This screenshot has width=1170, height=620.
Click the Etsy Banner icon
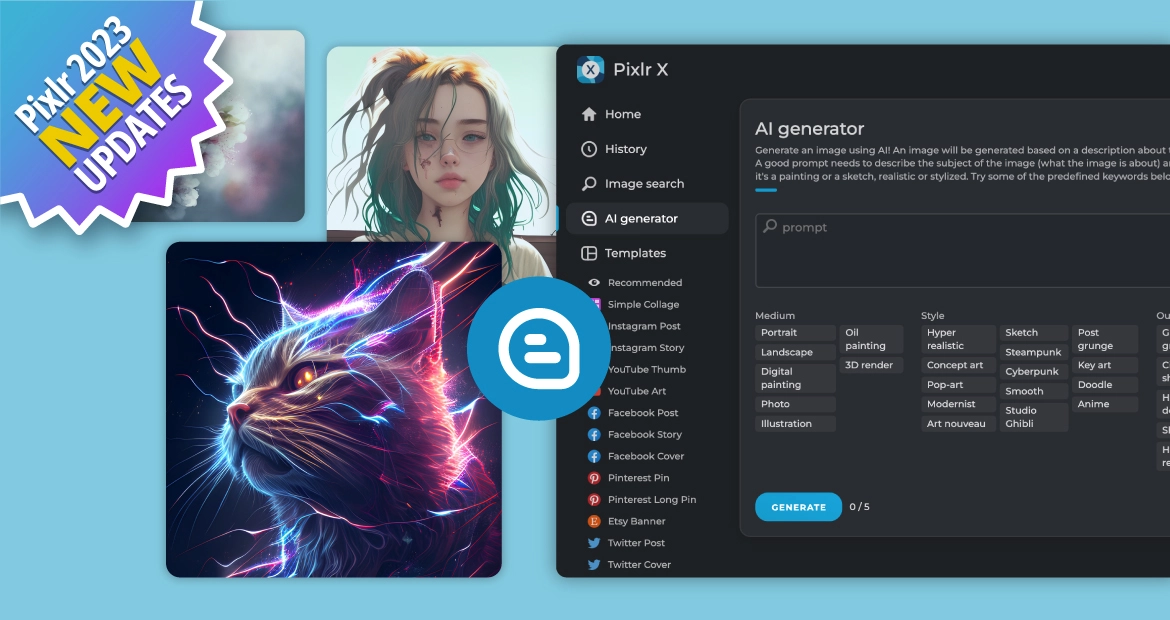coord(594,522)
